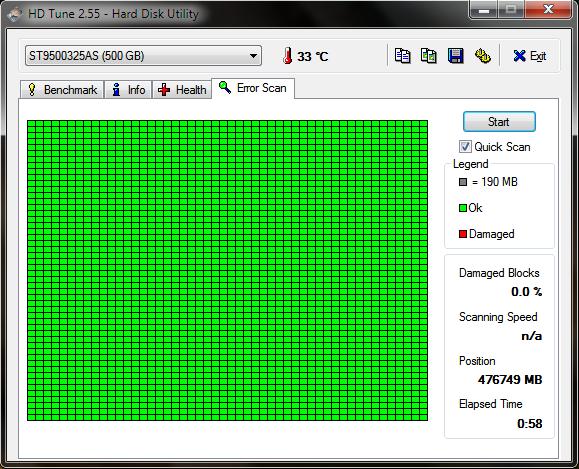
Task: Click the HD Tune title bar app icon
Action: [x=15, y=14]
